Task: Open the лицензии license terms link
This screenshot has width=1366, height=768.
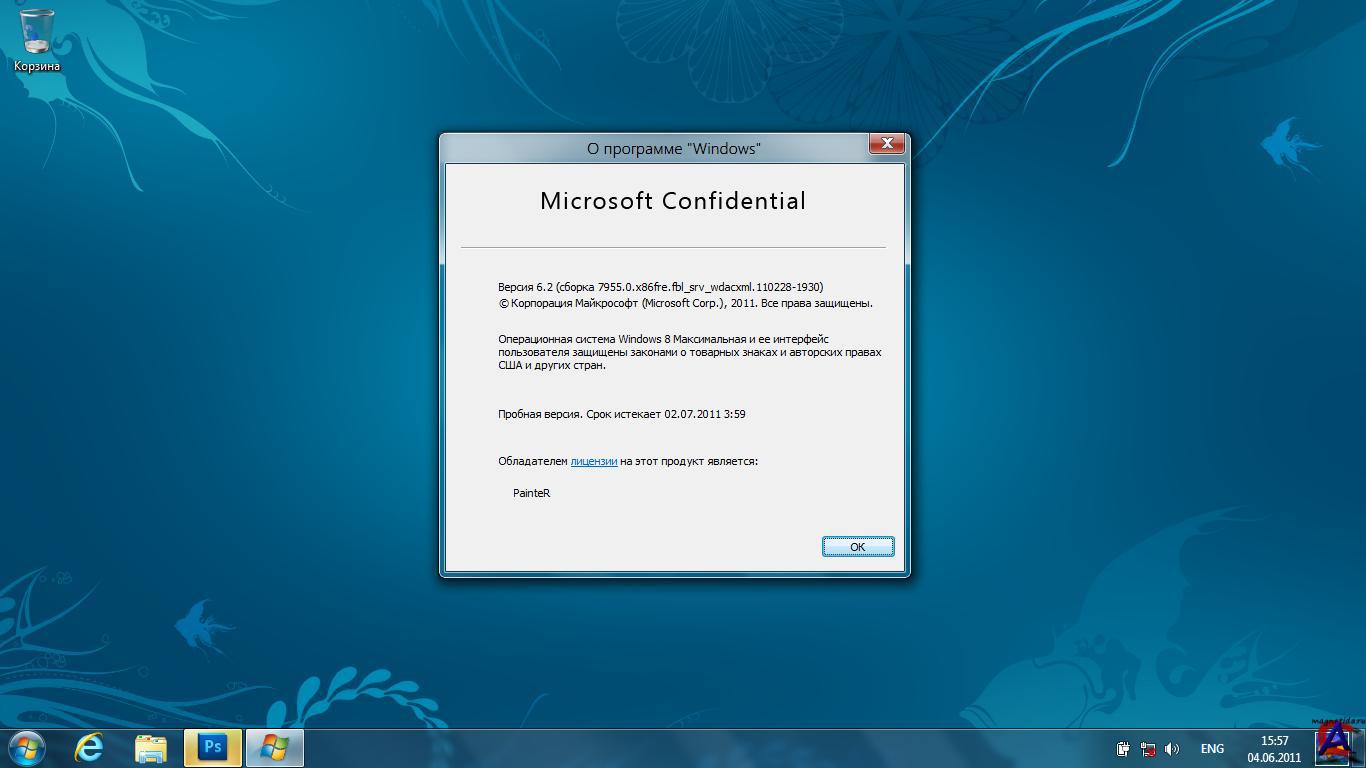Action: (x=593, y=461)
